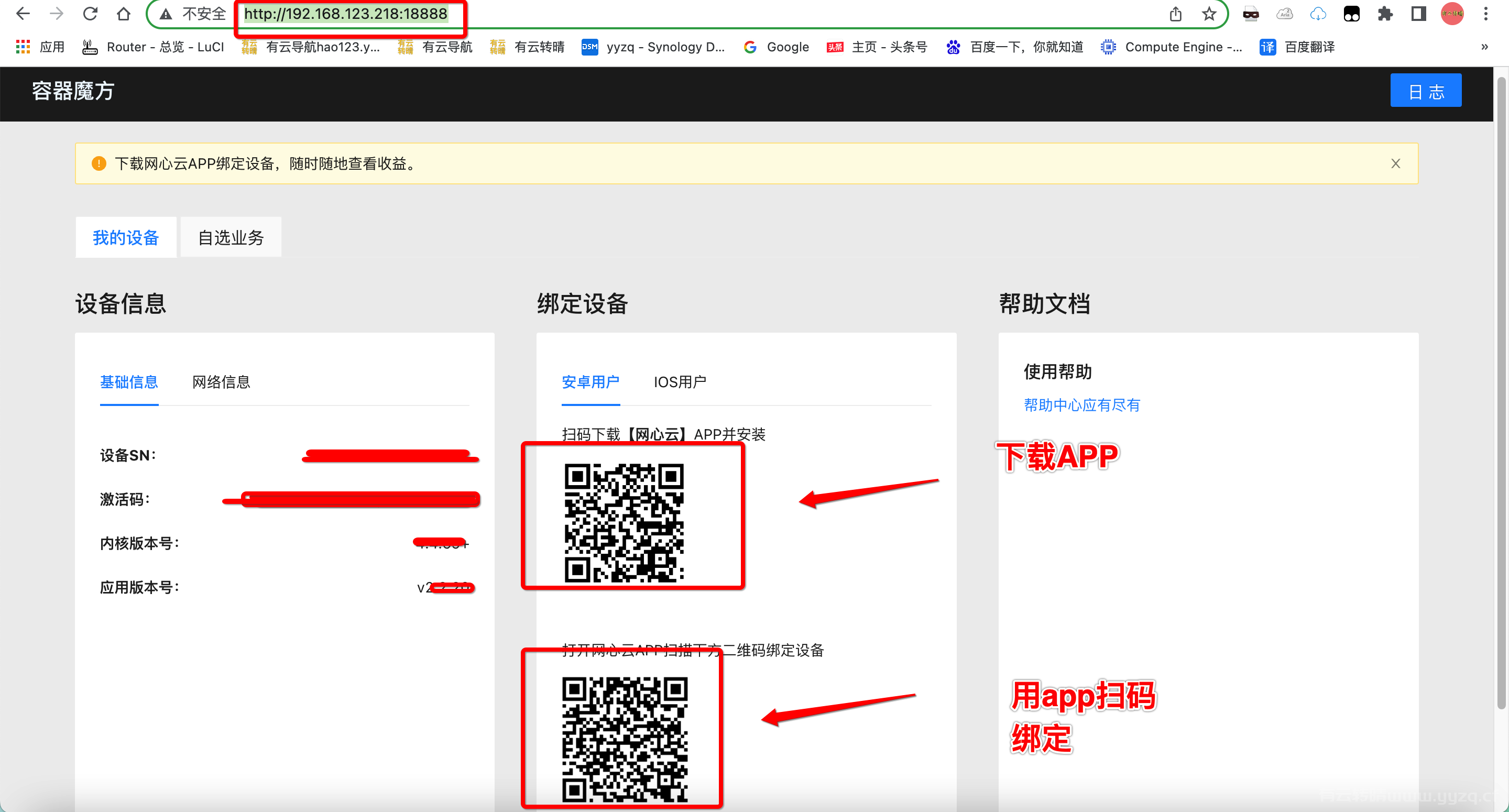Open Router - 总览 - LuCI bookmark

click(153, 47)
